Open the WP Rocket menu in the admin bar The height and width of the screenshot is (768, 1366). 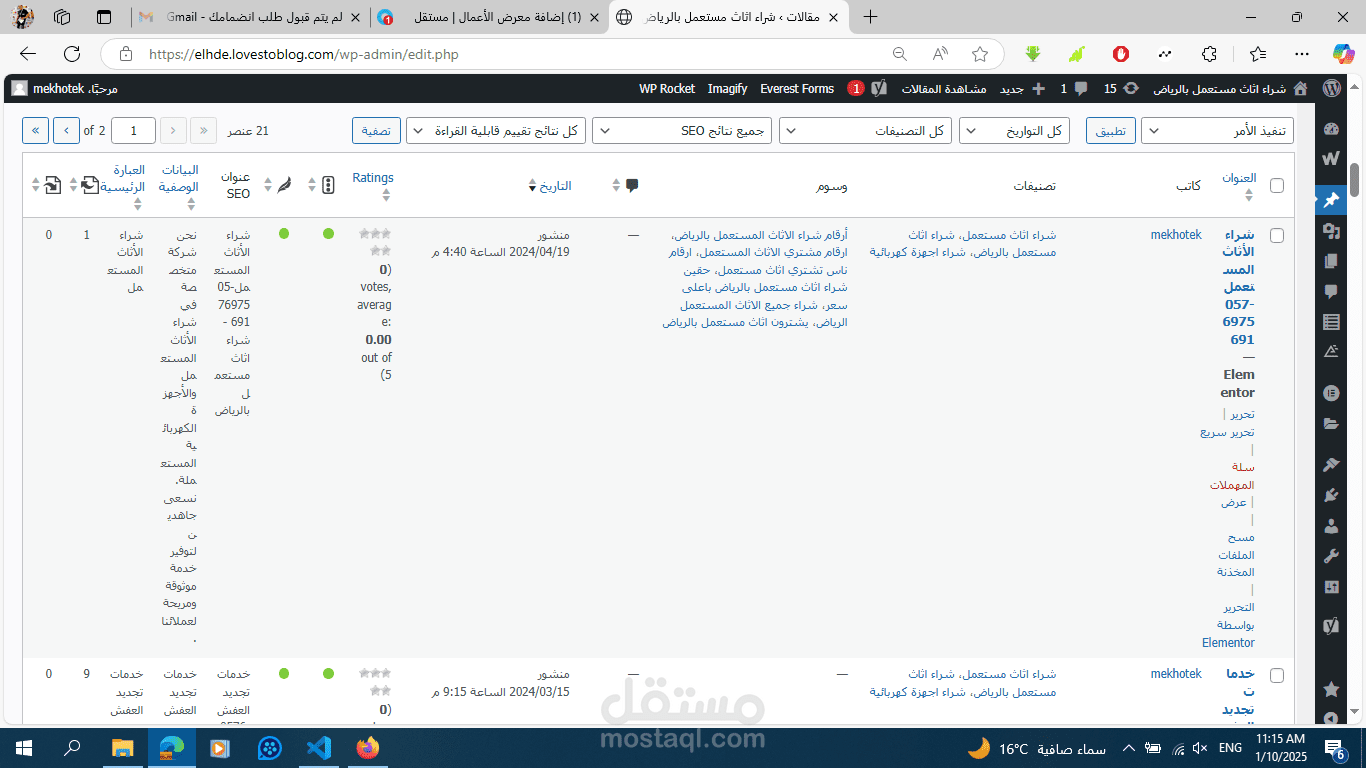point(666,88)
